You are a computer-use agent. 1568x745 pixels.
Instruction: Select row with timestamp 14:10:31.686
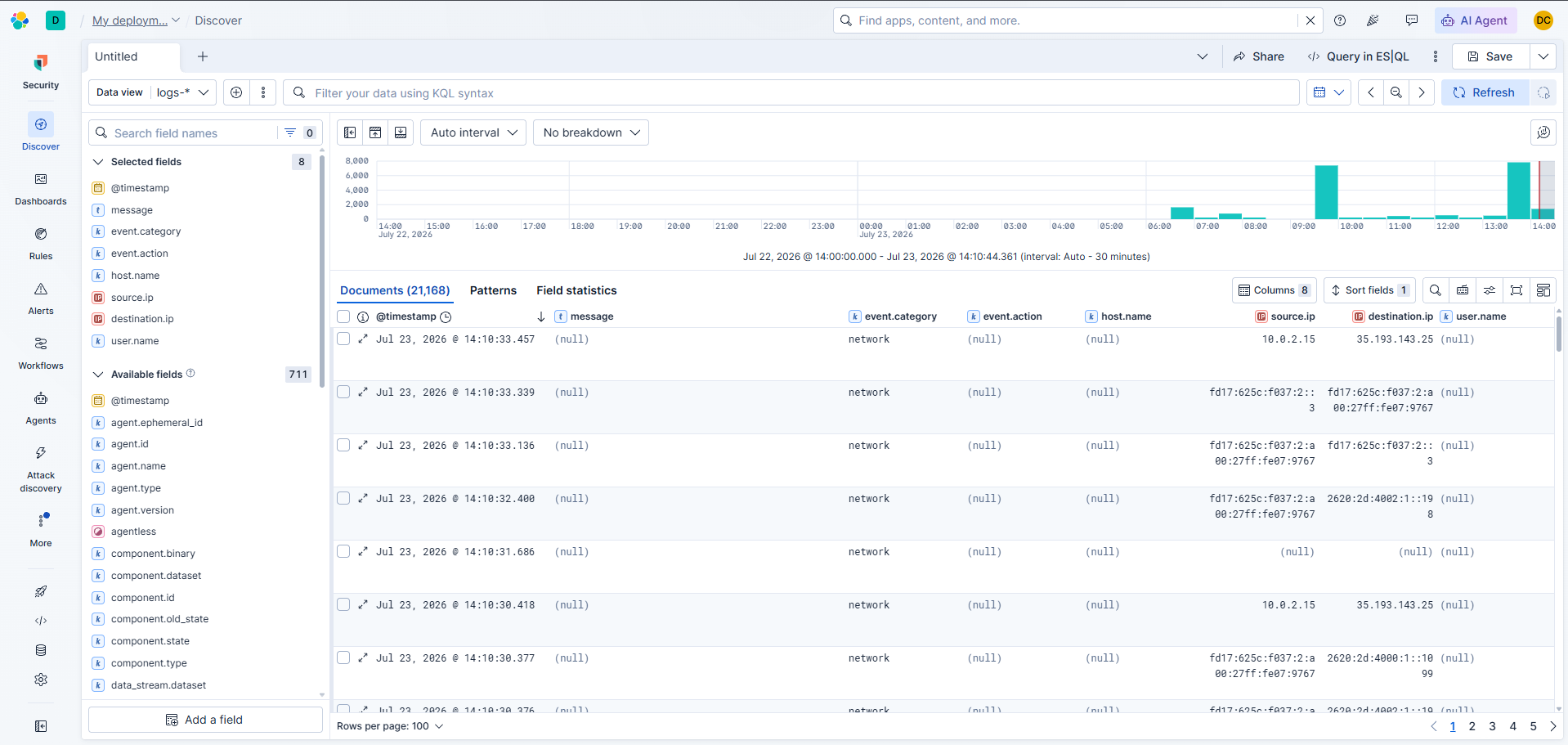click(343, 551)
